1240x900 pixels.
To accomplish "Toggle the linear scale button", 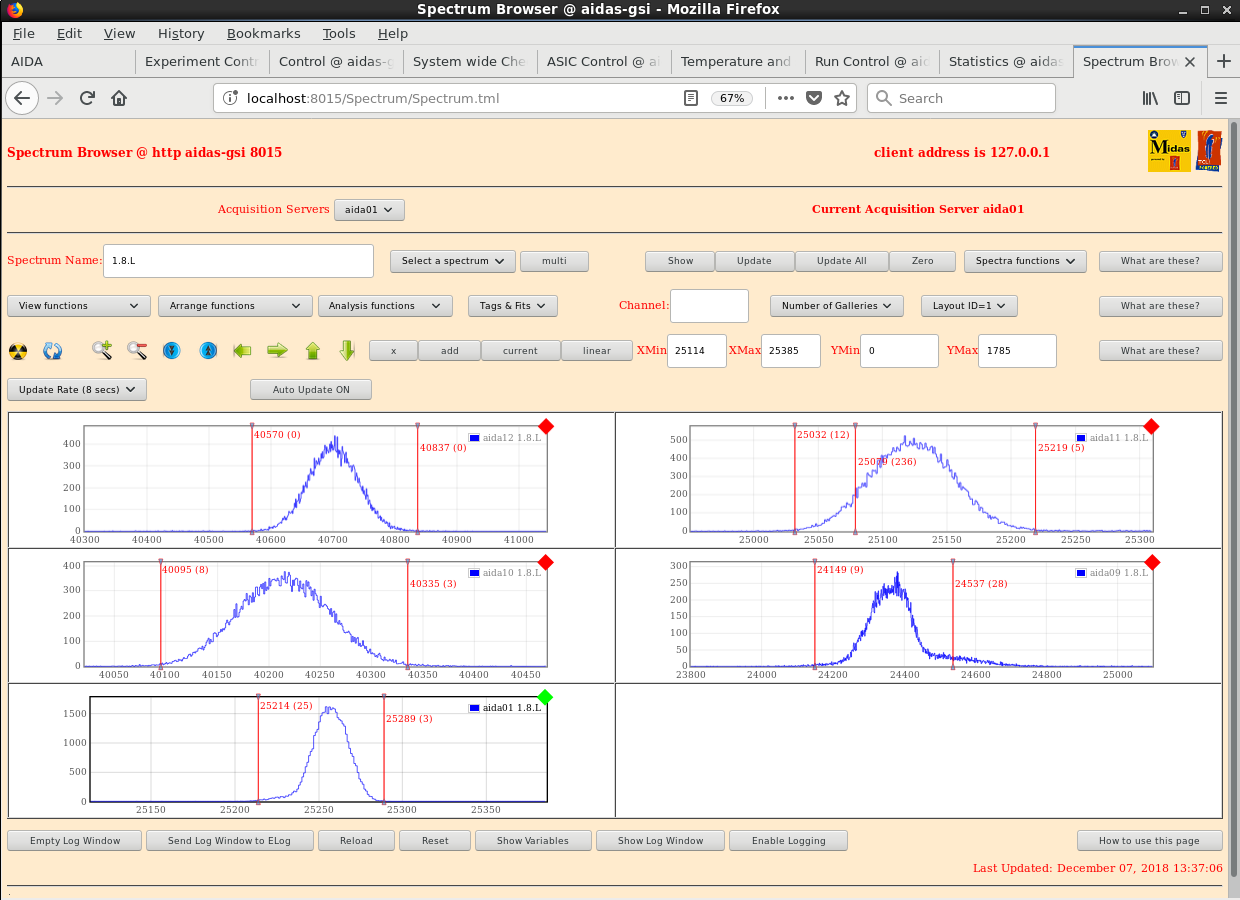I will [x=596, y=351].
